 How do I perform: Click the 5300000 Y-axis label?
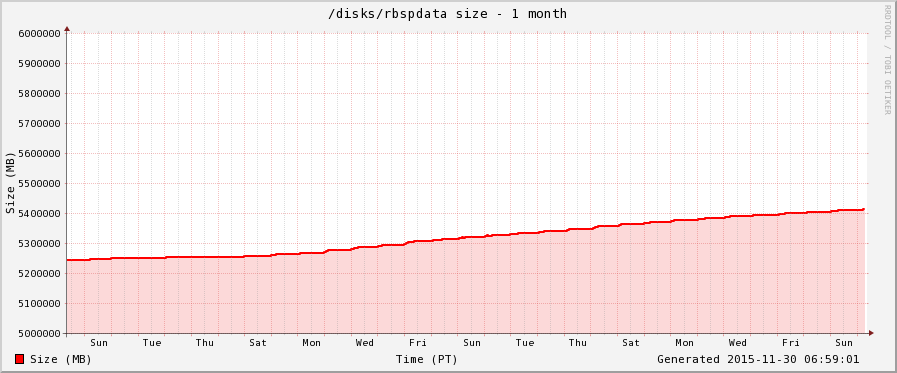pos(40,244)
